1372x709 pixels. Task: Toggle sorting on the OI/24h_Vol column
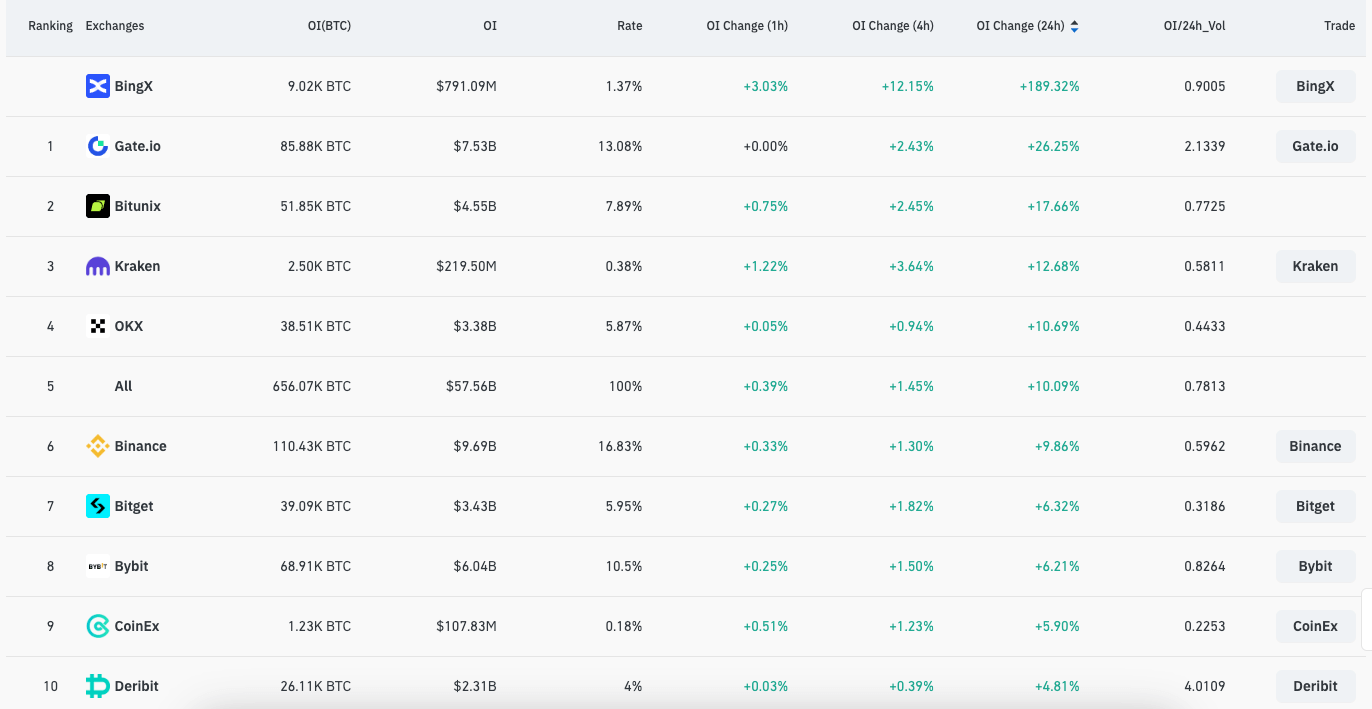pyautogui.click(x=1193, y=25)
